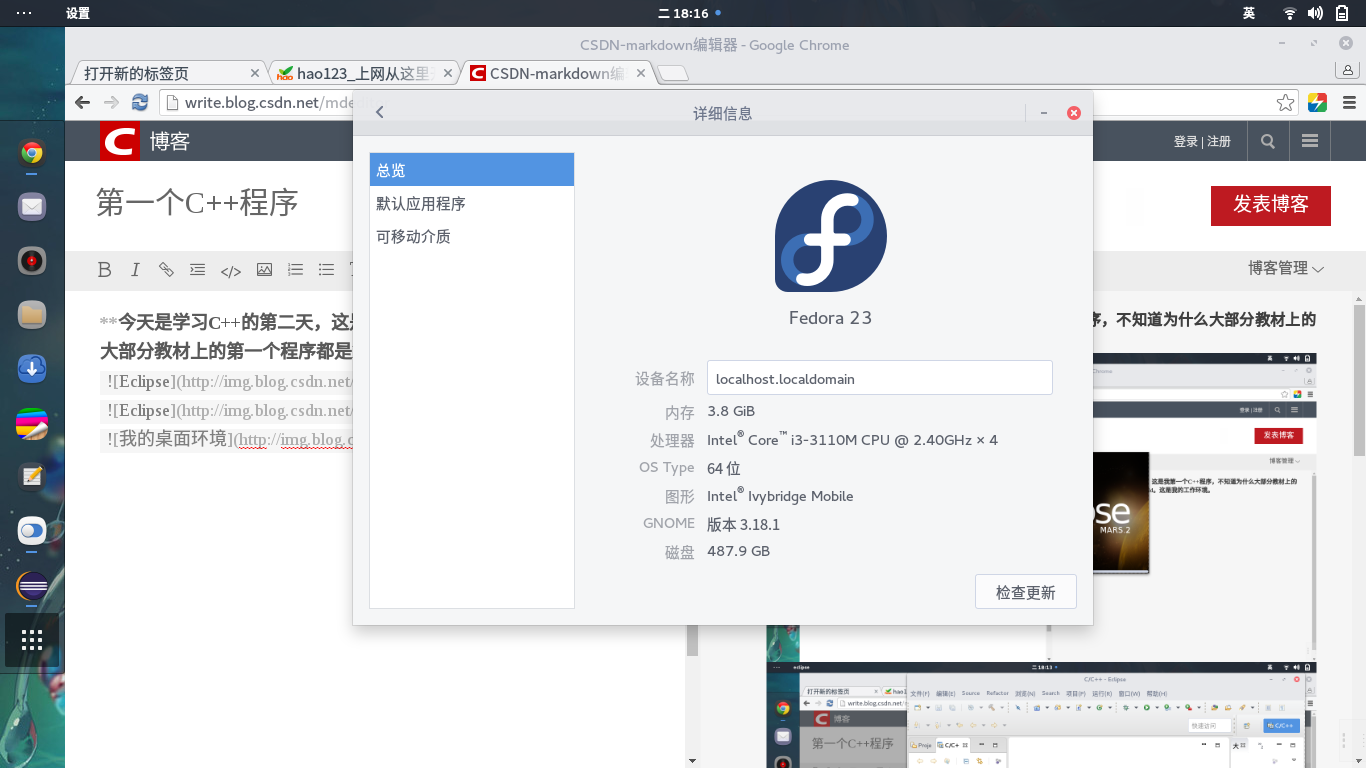Screen dimensions: 1366x768
Task: Launch the cloud download dock app
Action: [x=32, y=369]
